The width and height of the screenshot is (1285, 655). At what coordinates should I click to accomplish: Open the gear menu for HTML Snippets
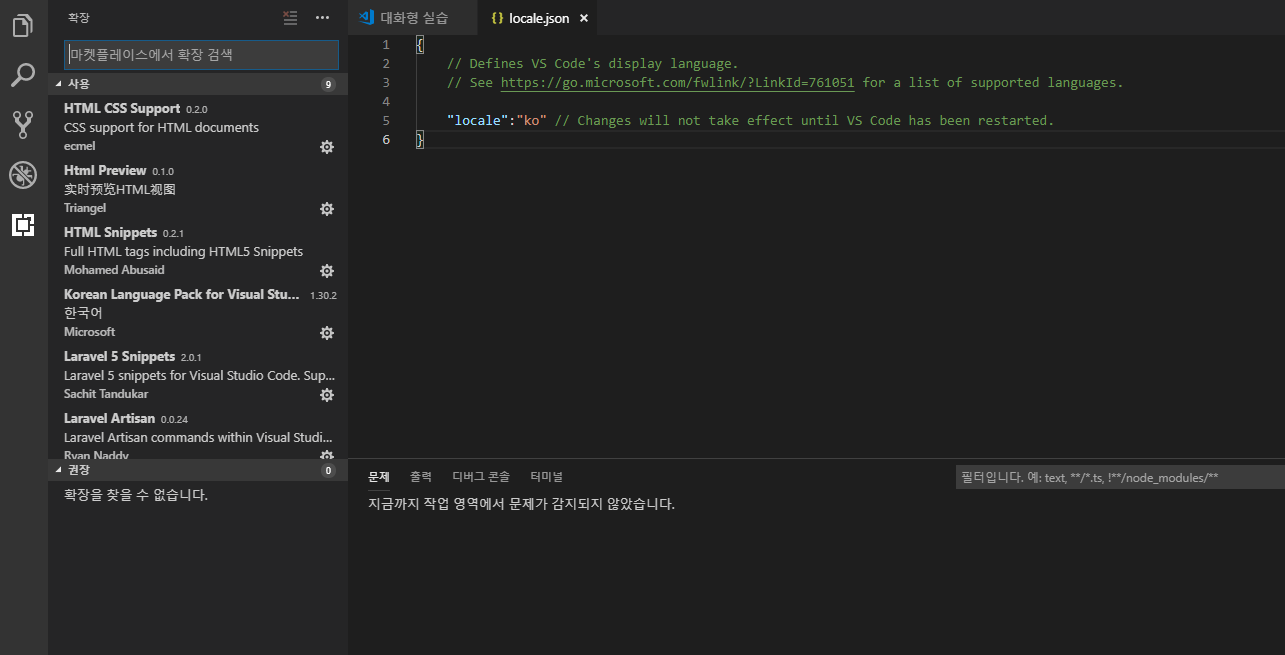(x=326, y=271)
